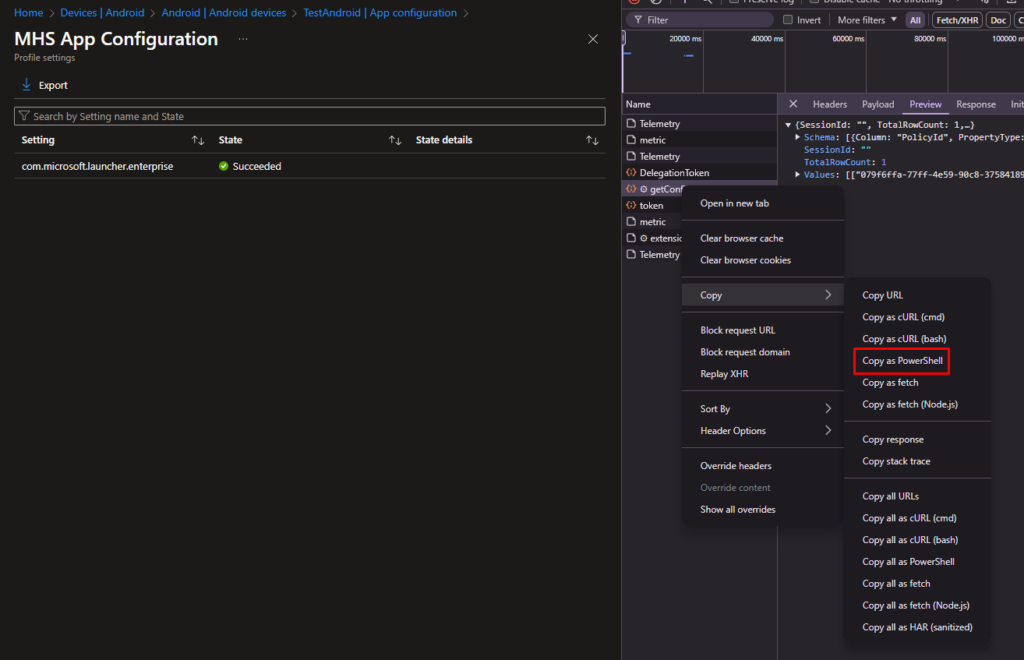This screenshot has width=1024, height=660.
Task: Choose Copy all URLs
Action: 890,497
